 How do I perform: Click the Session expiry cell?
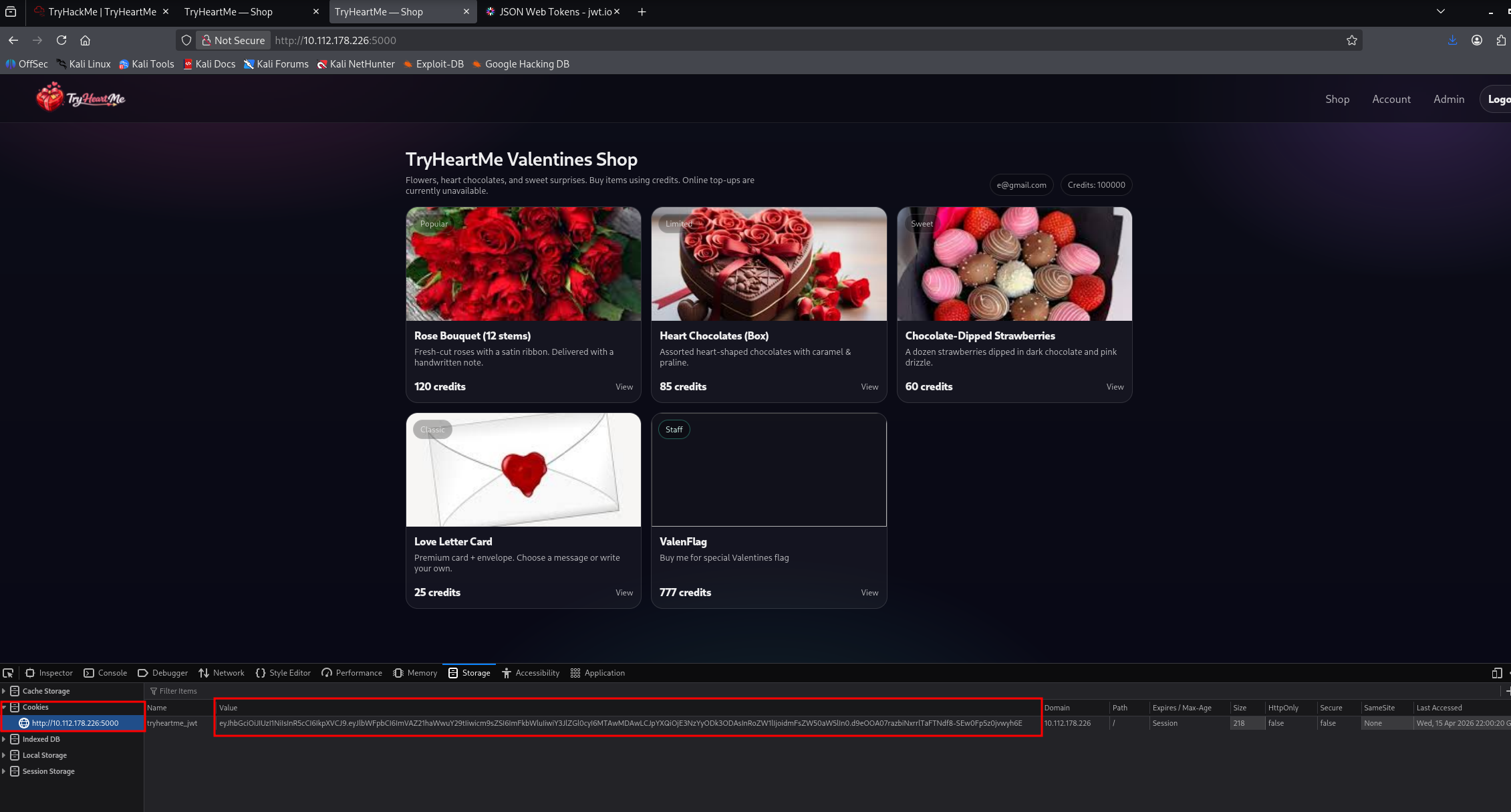point(1189,723)
